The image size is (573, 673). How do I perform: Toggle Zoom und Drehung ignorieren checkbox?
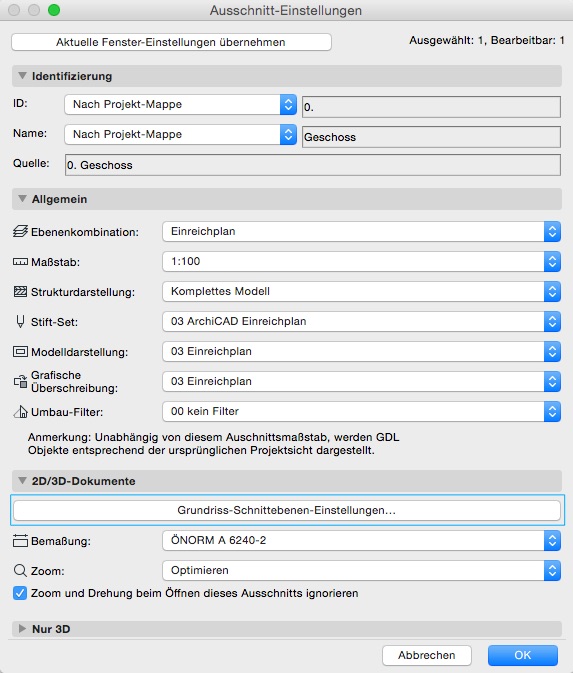click(x=20, y=593)
